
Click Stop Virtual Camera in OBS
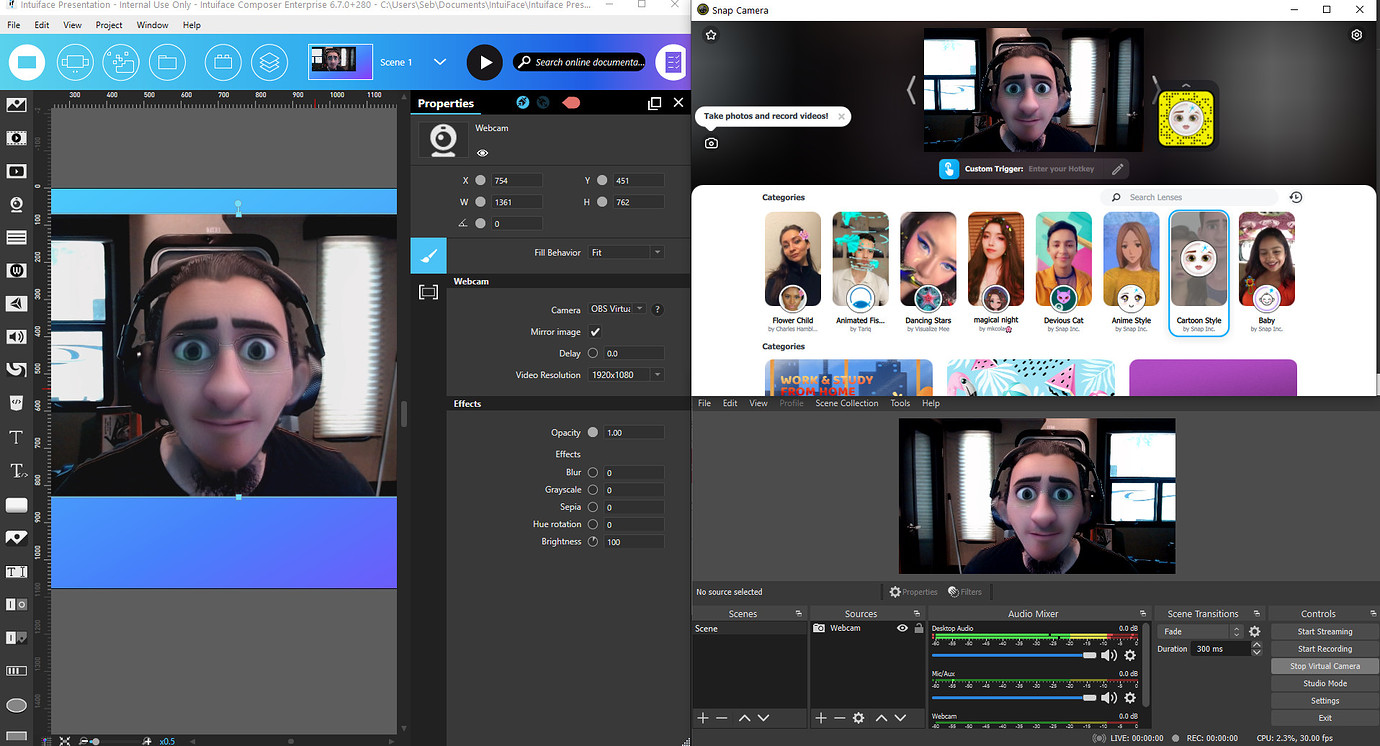1322,665
